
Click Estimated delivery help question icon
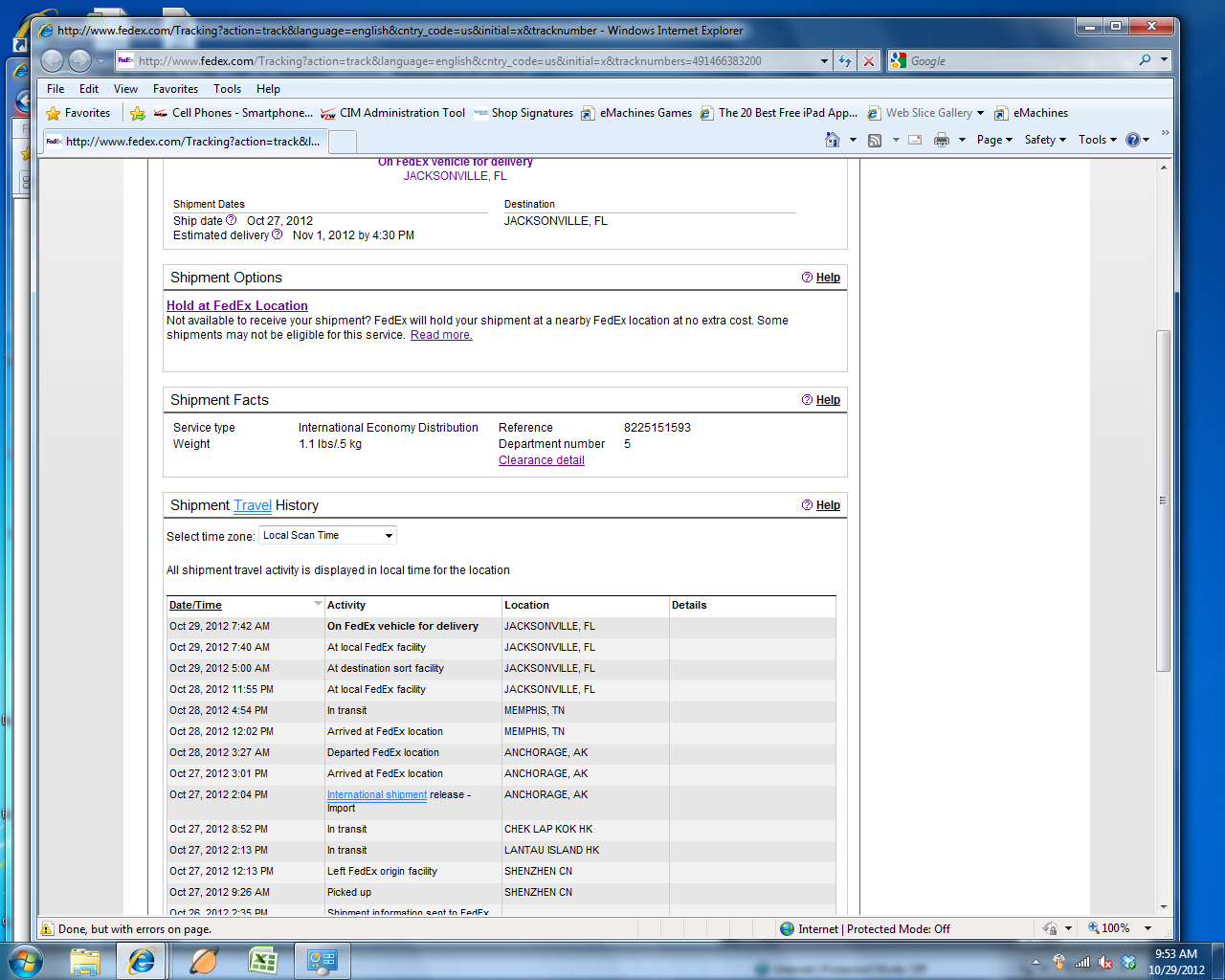[x=277, y=234]
